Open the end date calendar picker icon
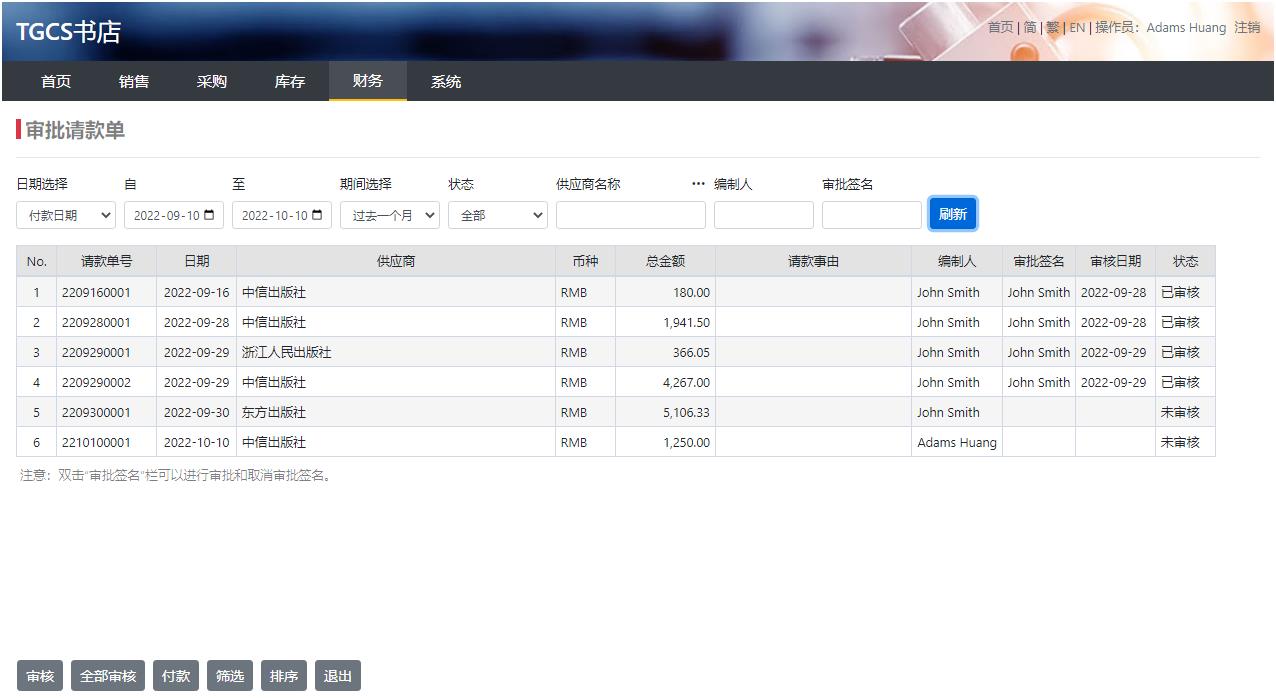 coord(316,216)
